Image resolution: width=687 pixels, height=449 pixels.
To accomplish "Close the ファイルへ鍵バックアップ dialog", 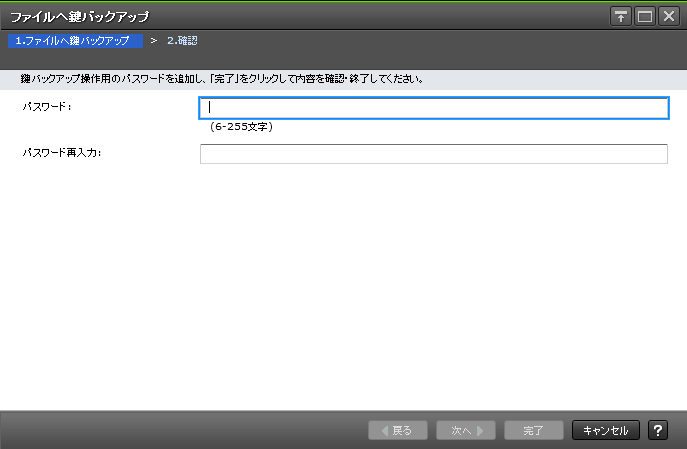I will pyautogui.click(x=669, y=17).
